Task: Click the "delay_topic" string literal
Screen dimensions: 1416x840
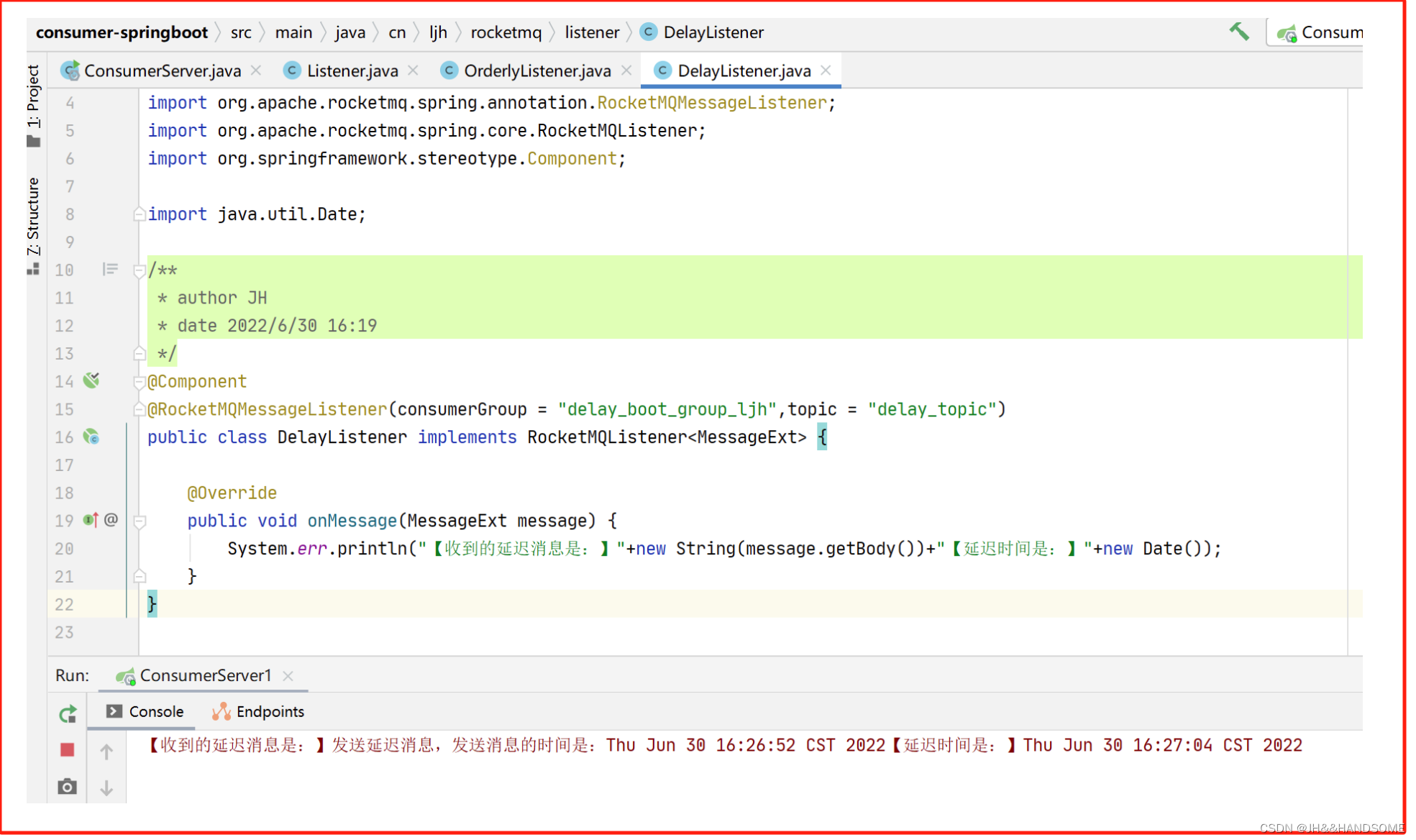Action: tap(931, 409)
